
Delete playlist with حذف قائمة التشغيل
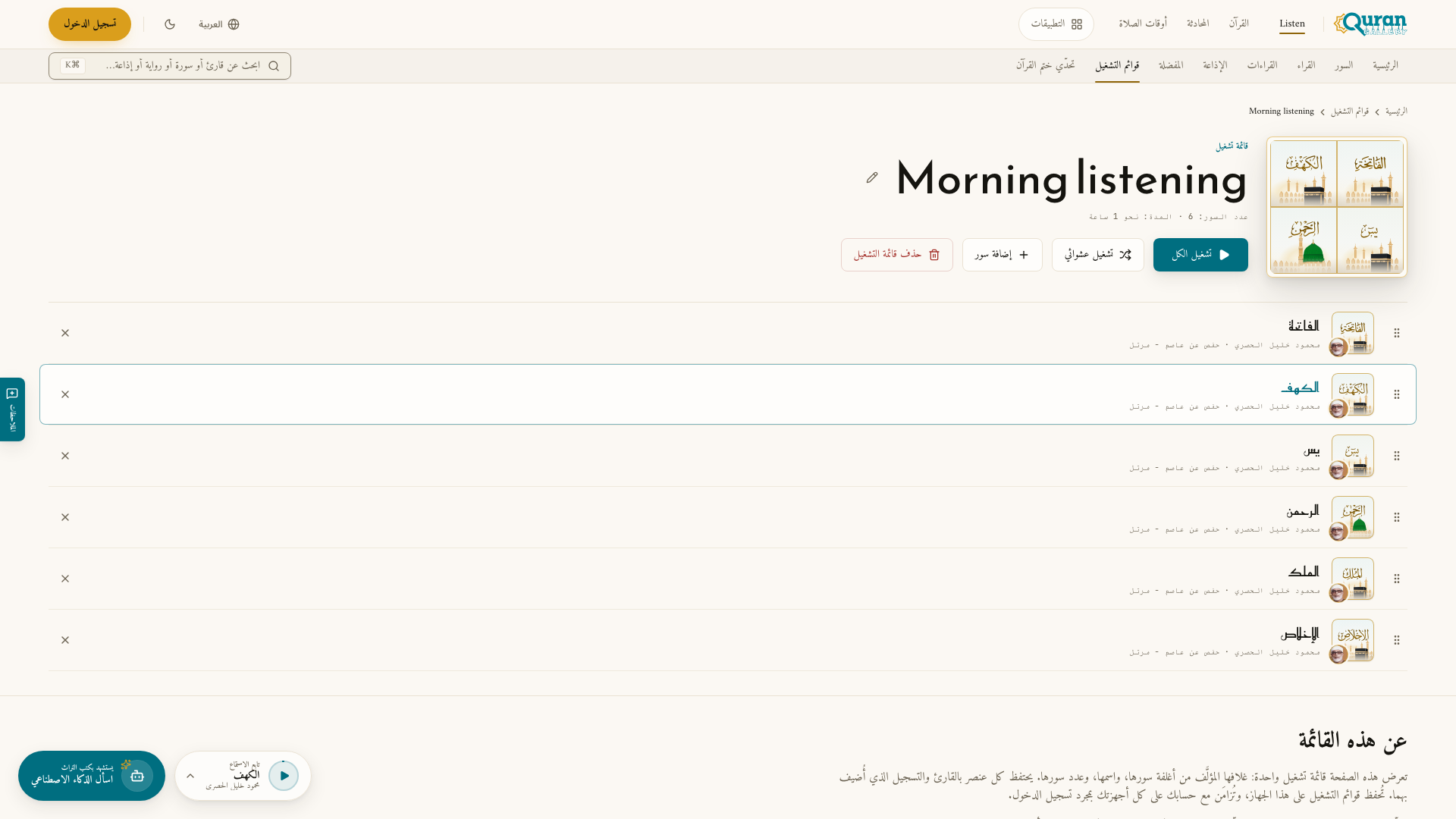(896, 255)
